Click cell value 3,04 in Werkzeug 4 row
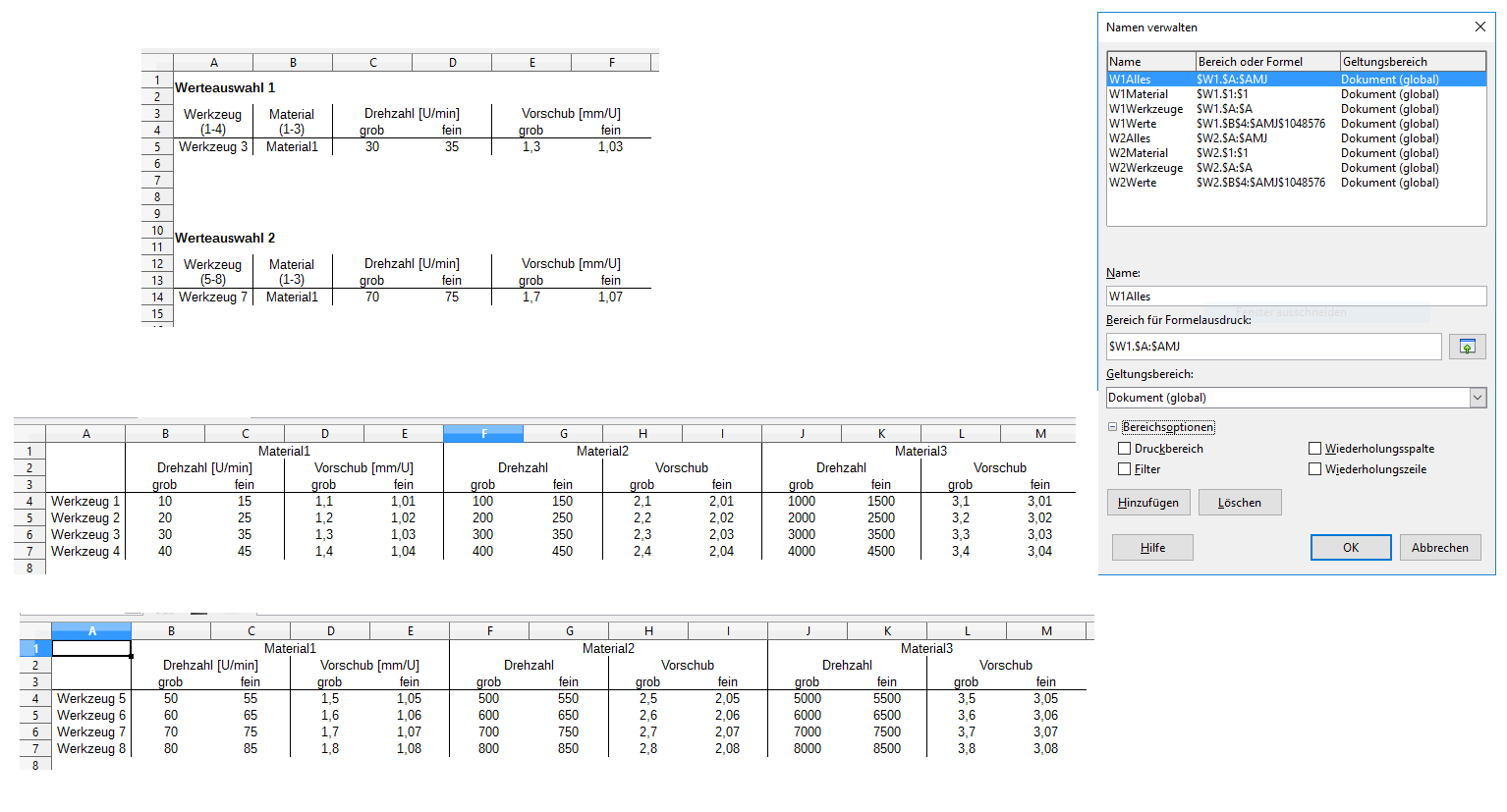This screenshot has height=812, width=1507. point(1039,551)
